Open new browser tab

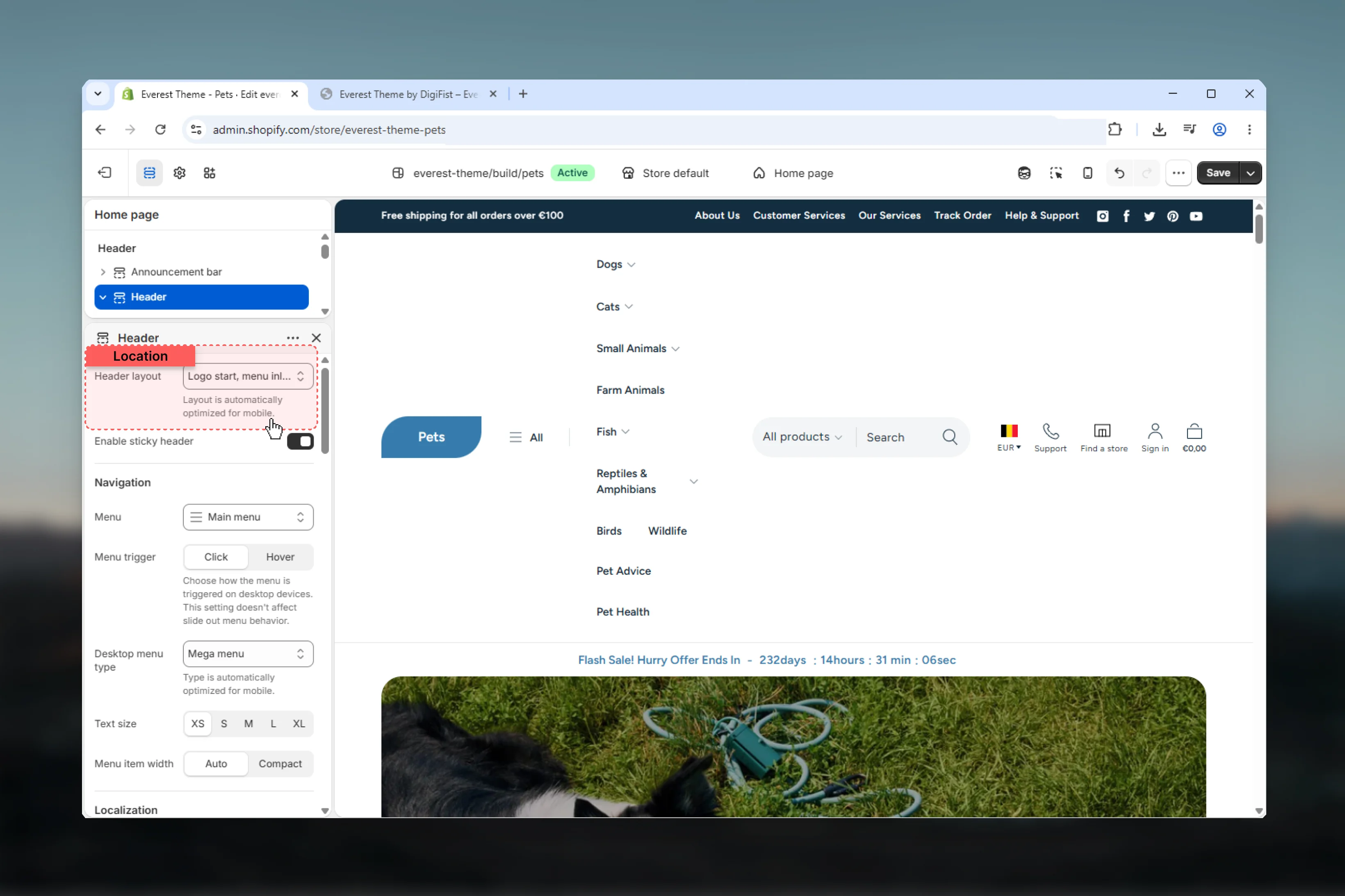(x=523, y=94)
